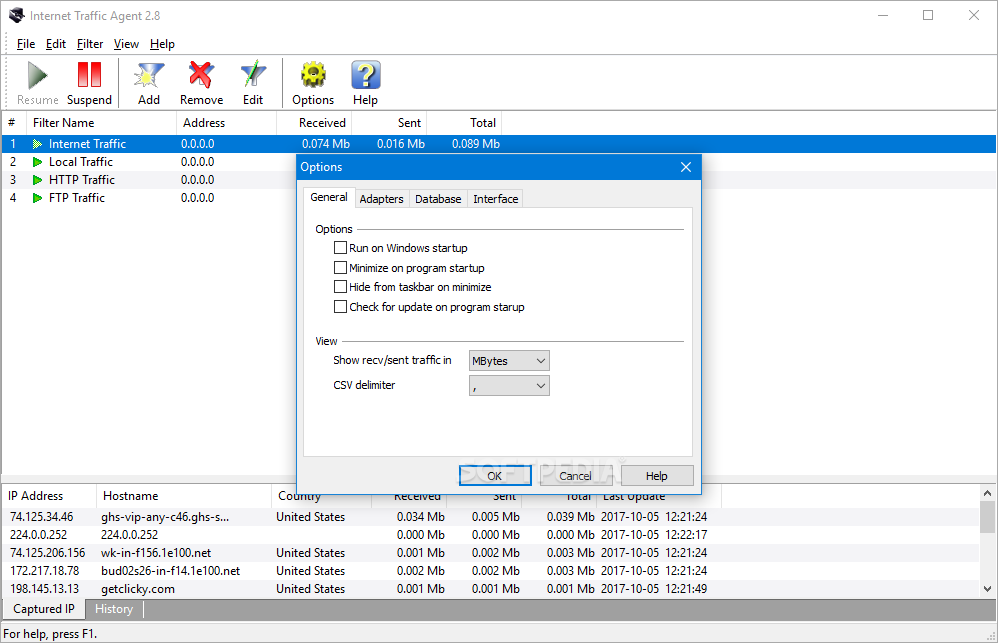This screenshot has height=643, width=998.
Task: Click the Resume play icon in the toolbar
Action: (x=38, y=75)
